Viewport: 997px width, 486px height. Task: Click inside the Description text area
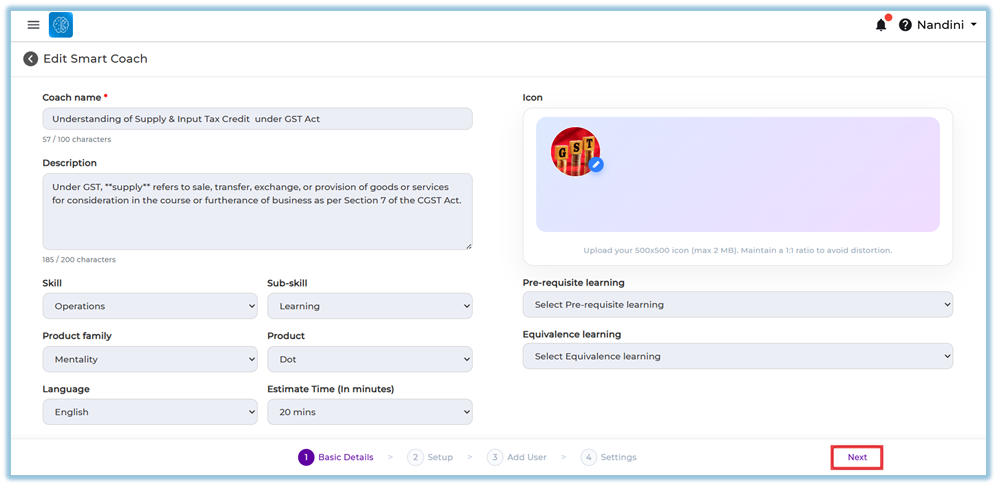click(x=257, y=211)
